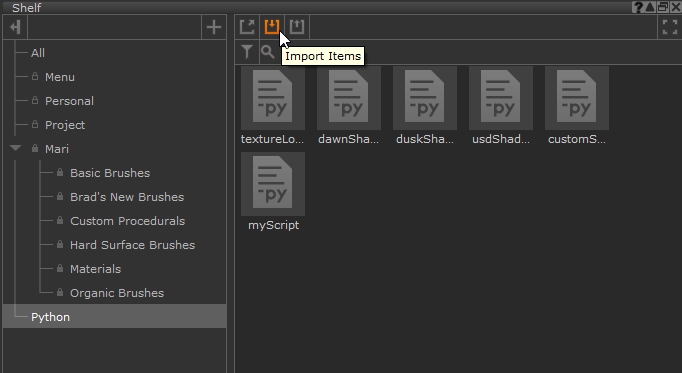Open Custom Procedurals shelf
Screen dimensions: 682x373
click(127, 221)
